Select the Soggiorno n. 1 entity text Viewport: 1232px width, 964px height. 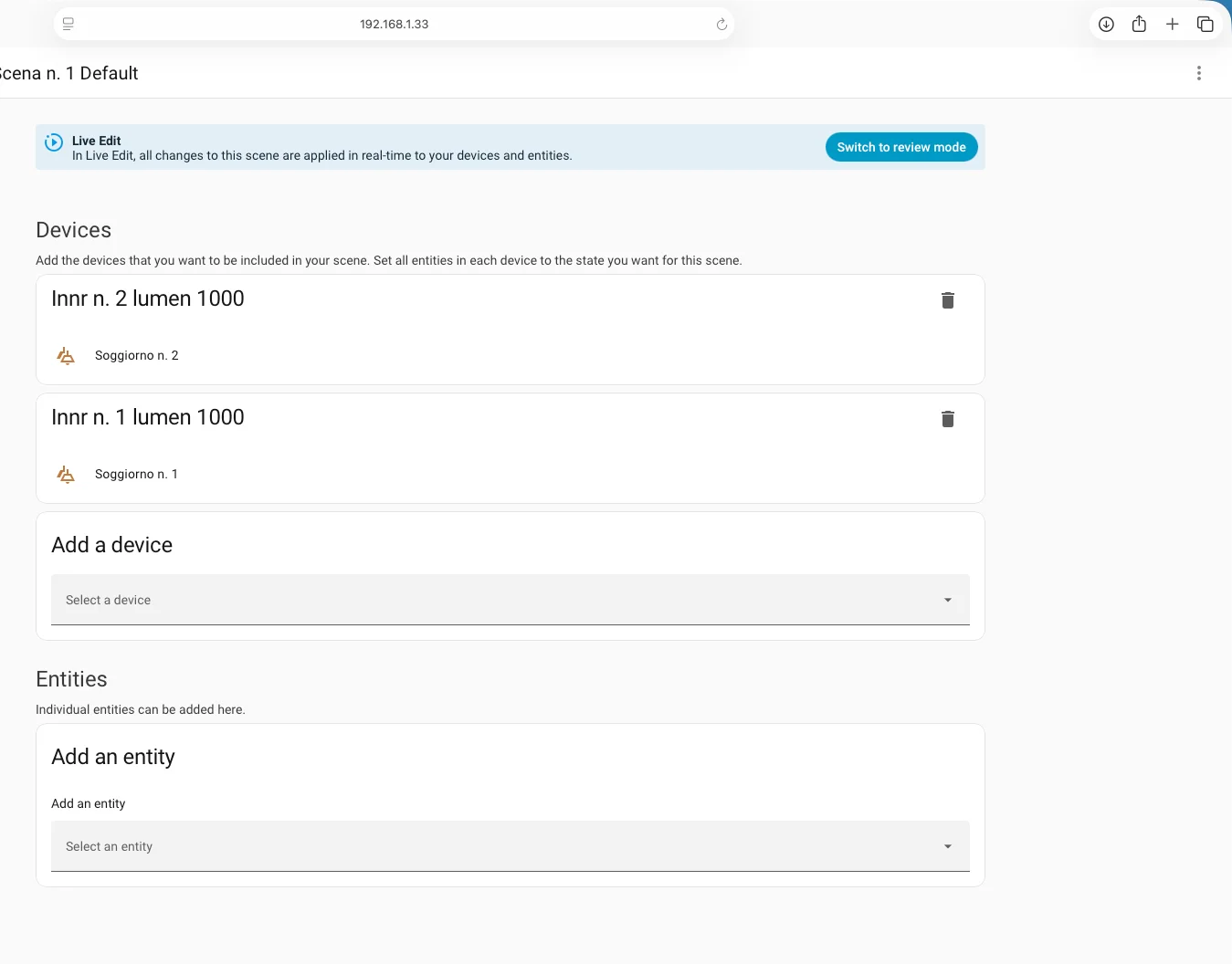[137, 474]
